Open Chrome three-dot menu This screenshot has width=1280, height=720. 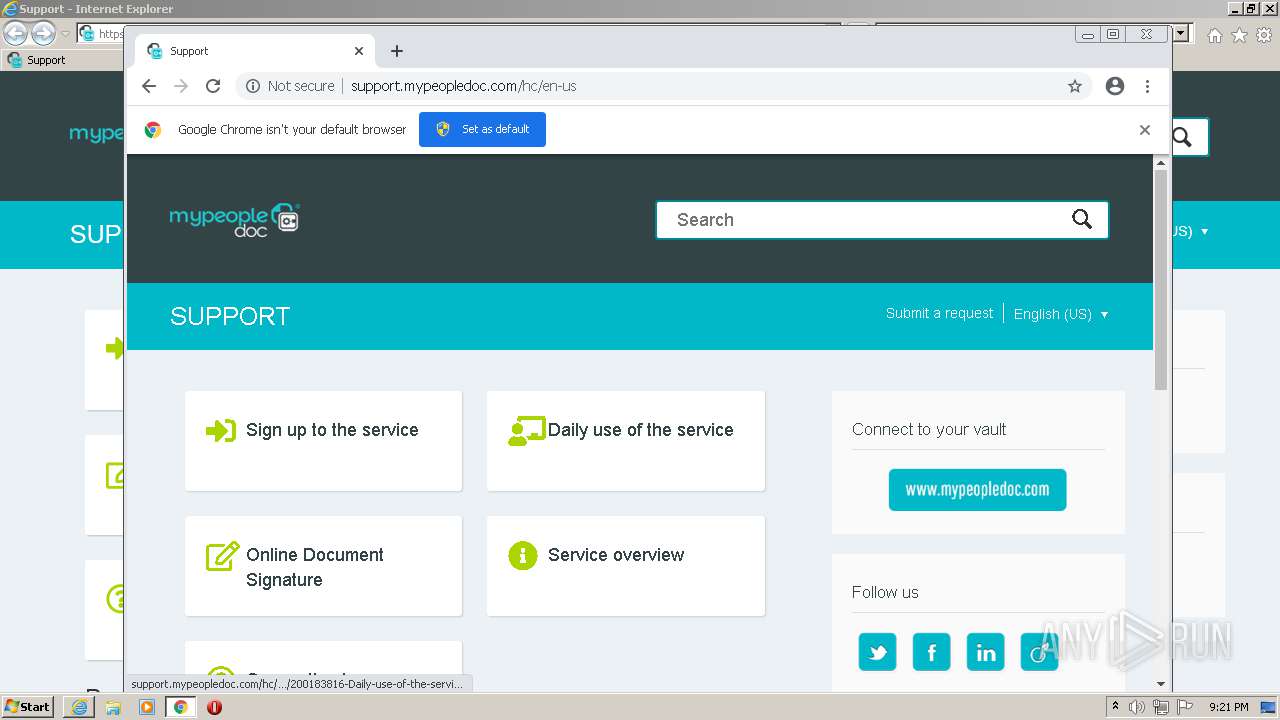pos(1147,86)
